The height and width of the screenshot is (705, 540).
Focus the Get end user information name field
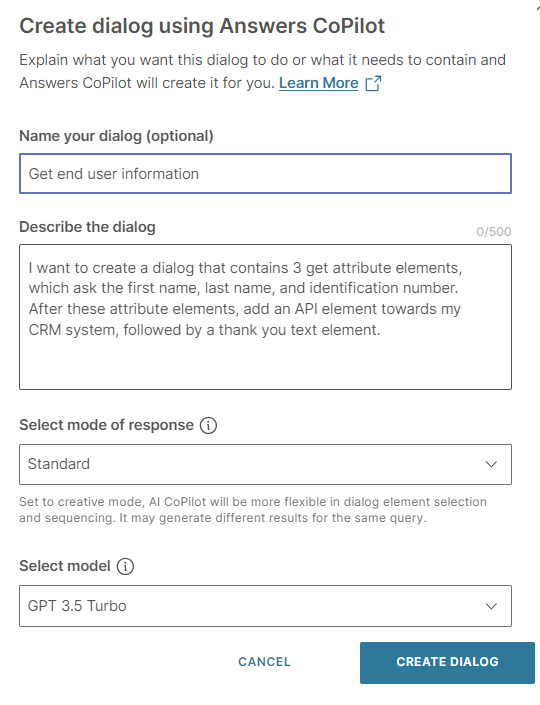(265, 174)
